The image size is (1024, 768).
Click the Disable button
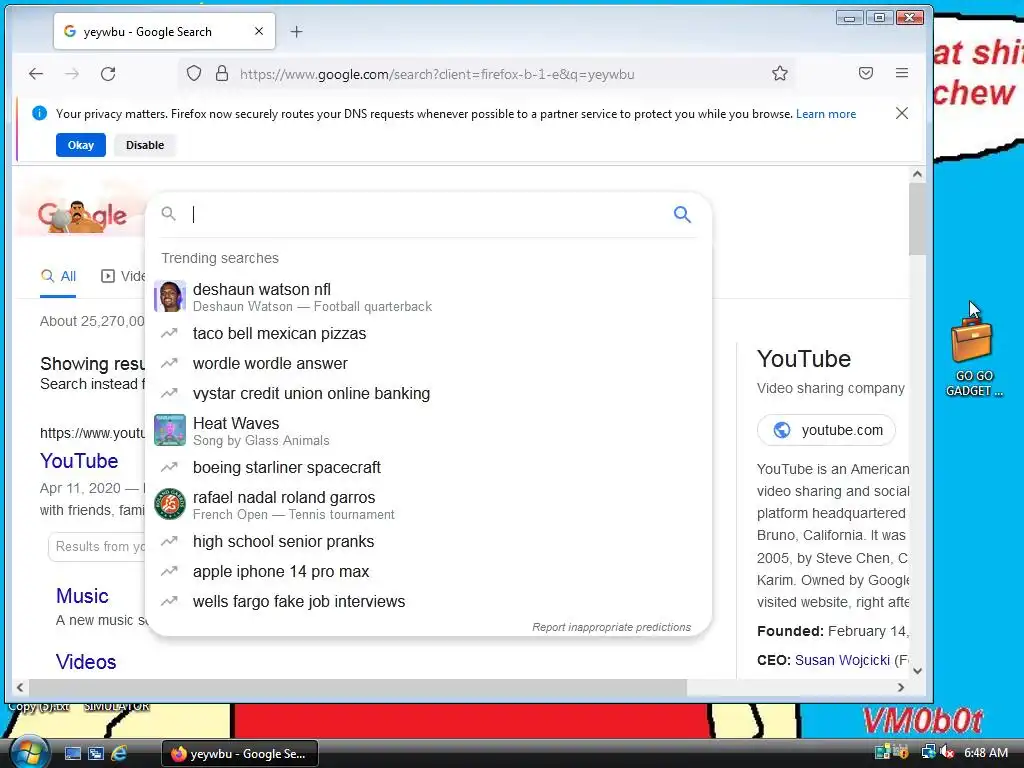click(x=145, y=145)
